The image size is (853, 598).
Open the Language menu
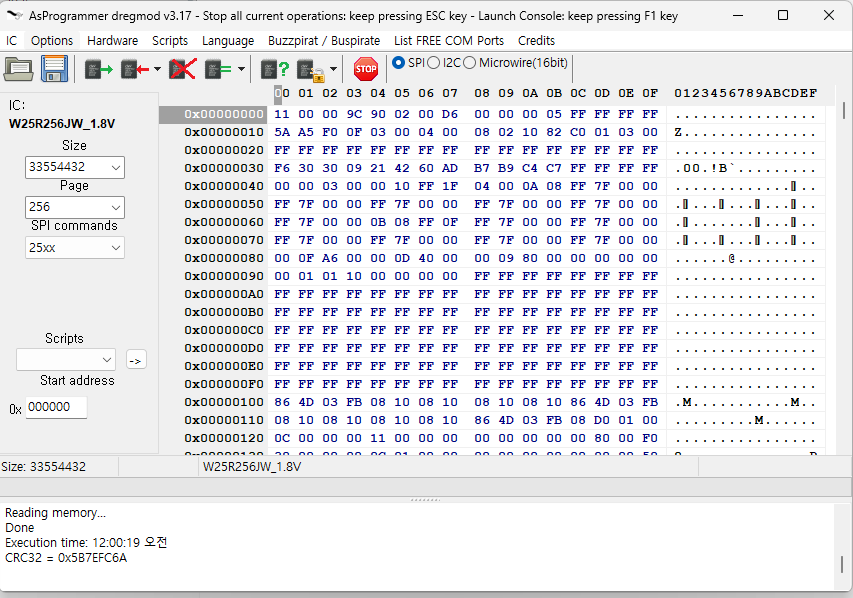(228, 41)
